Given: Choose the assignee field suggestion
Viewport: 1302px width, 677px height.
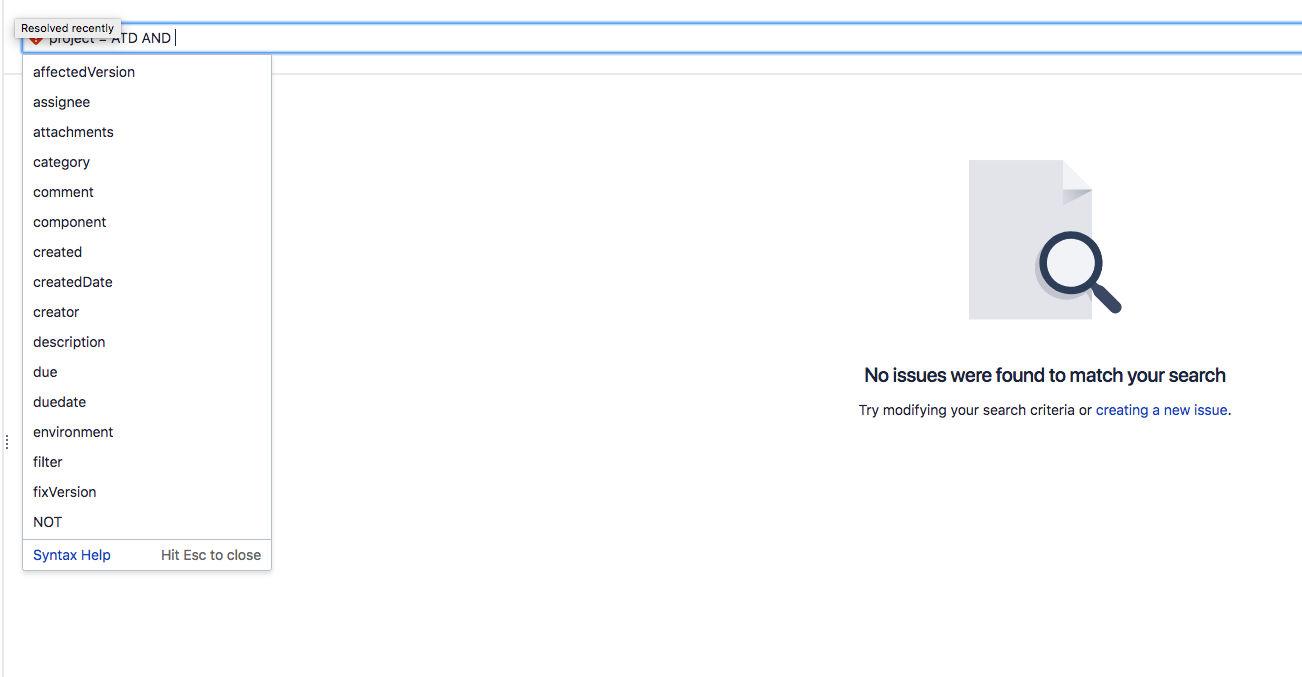Looking at the screenshot, I should click(147, 102).
